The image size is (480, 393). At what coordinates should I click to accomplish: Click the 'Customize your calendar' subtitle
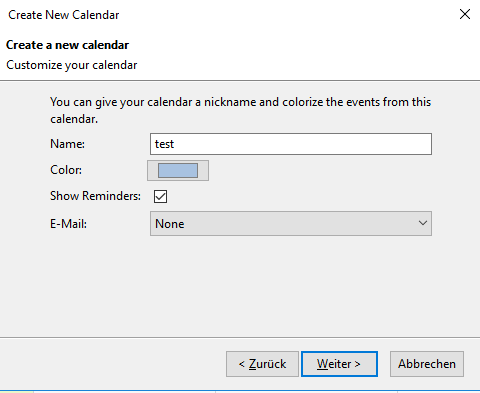tap(72, 65)
